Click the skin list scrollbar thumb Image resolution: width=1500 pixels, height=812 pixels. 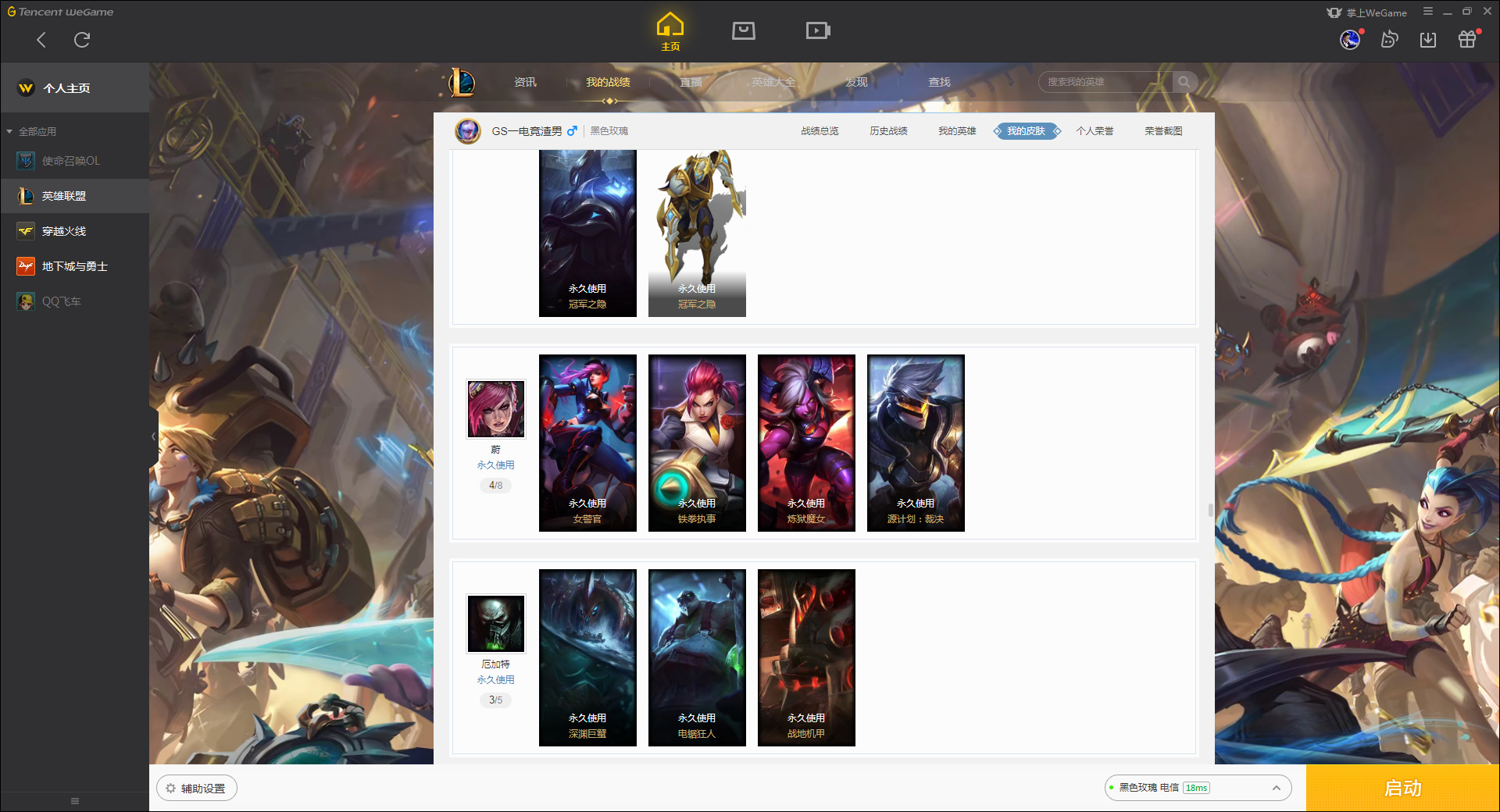[x=1210, y=510]
